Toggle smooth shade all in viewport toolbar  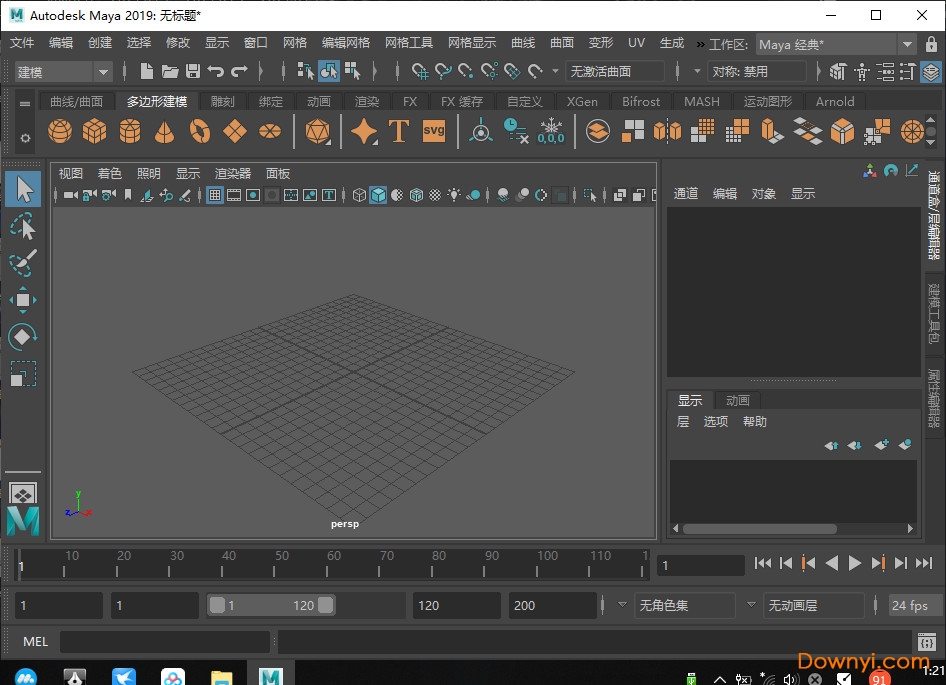378,195
